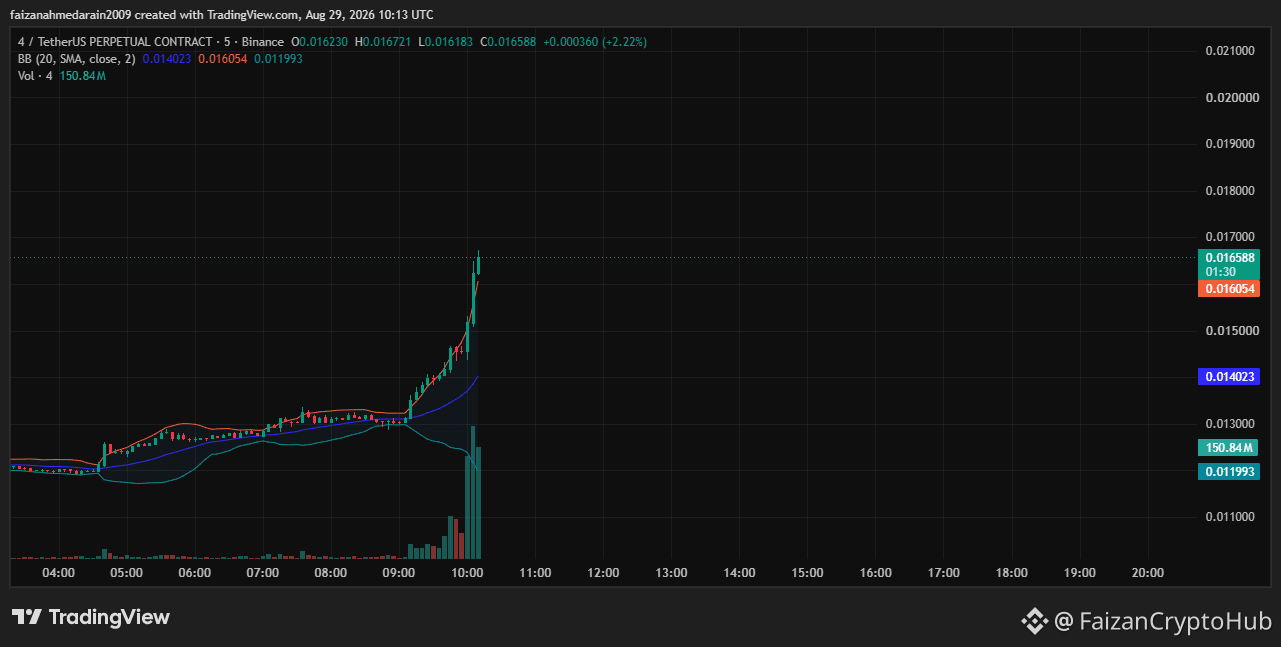Select the 'BB (20, SMA, close, 2)' indicator label
Viewport: 1281px width, 647px height.
76,59
